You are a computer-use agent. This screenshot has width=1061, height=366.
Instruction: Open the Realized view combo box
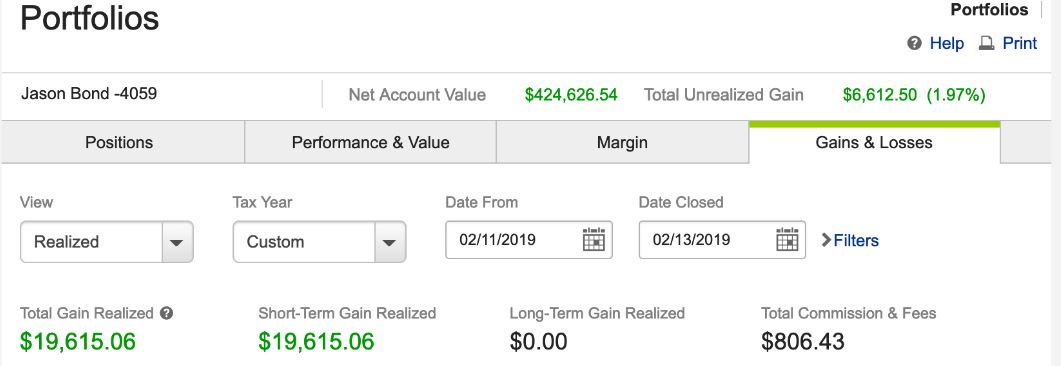pos(107,242)
